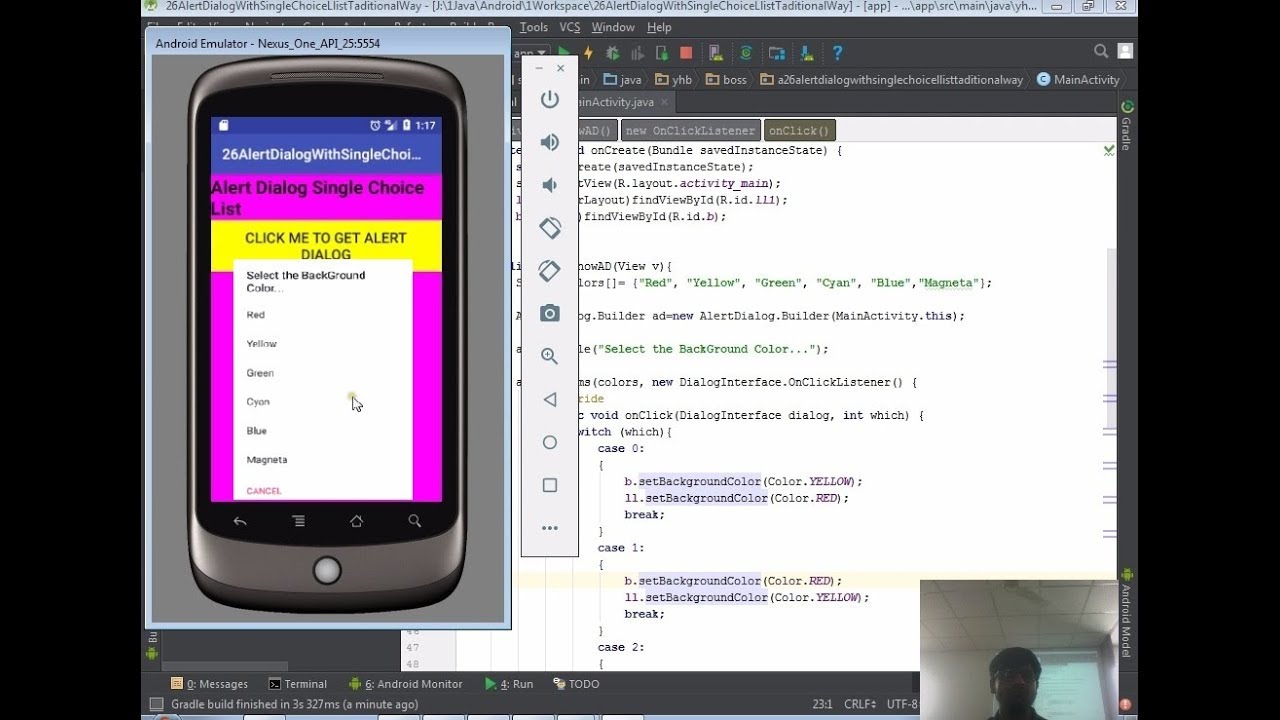This screenshot has height=720, width=1280.
Task: Open Search Everywhere magnifier icon
Action: point(1101,51)
